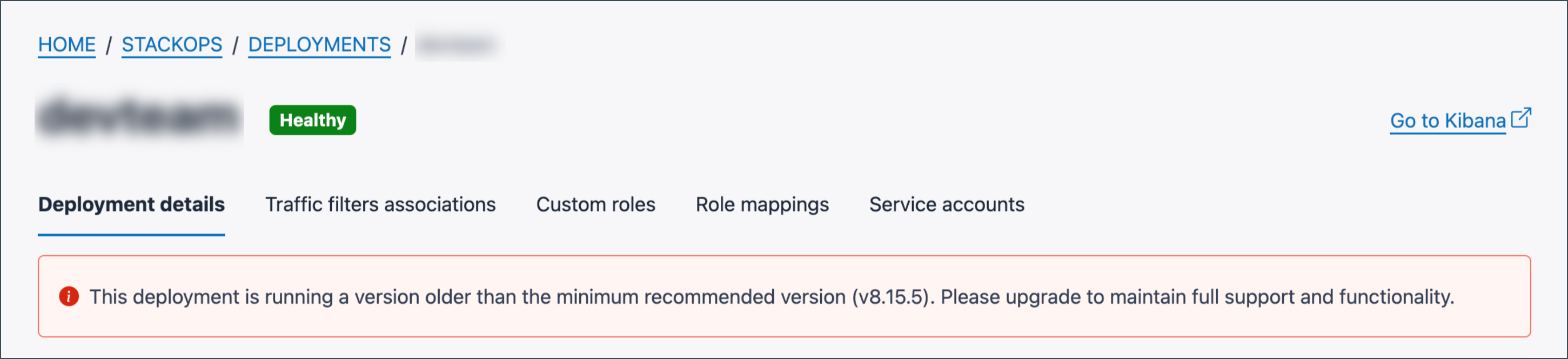Open Kibana using the Go to Kibana link
The height and width of the screenshot is (359, 1568).
[x=1447, y=121]
